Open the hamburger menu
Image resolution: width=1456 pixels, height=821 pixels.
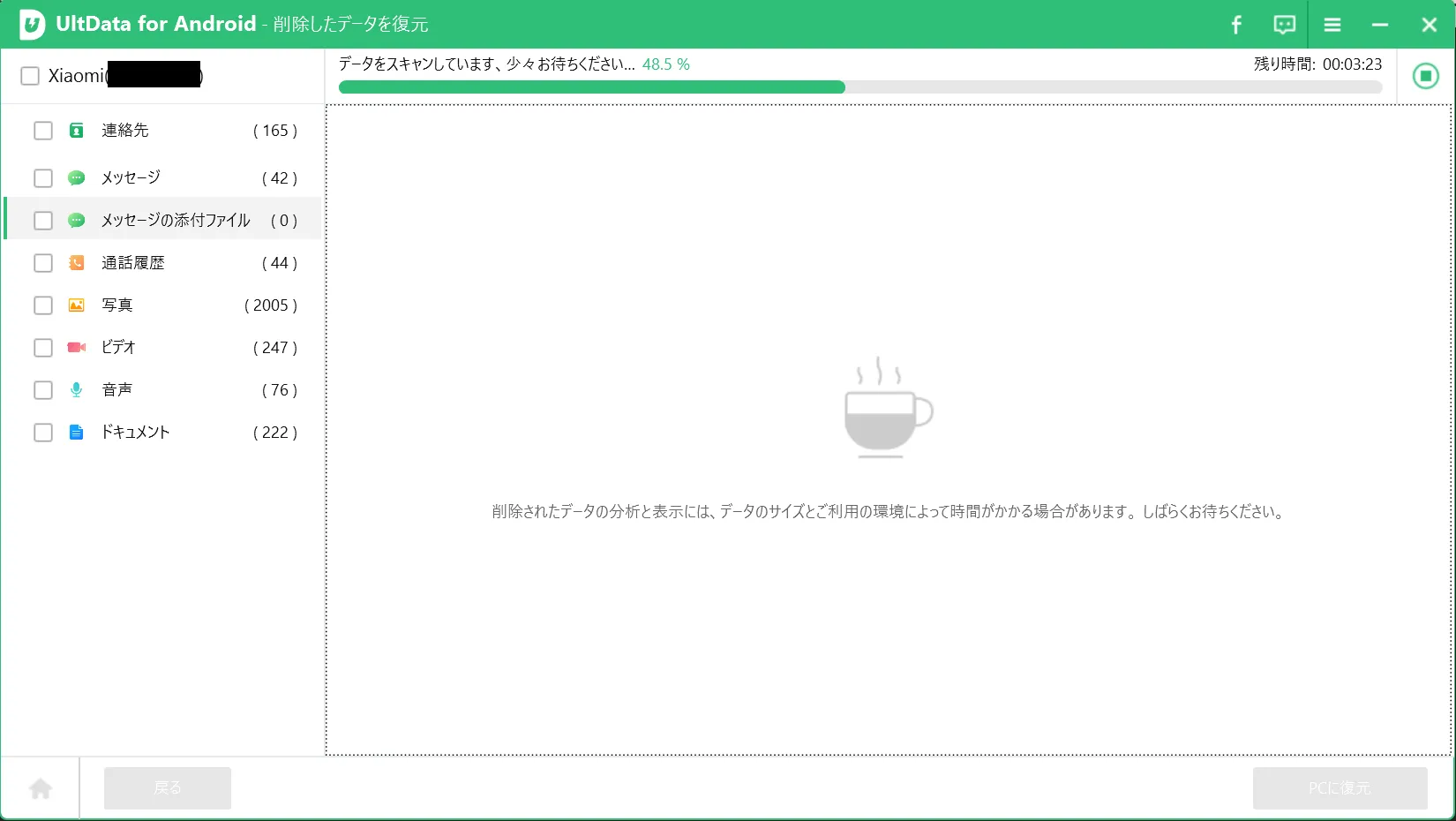(1332, 24)
